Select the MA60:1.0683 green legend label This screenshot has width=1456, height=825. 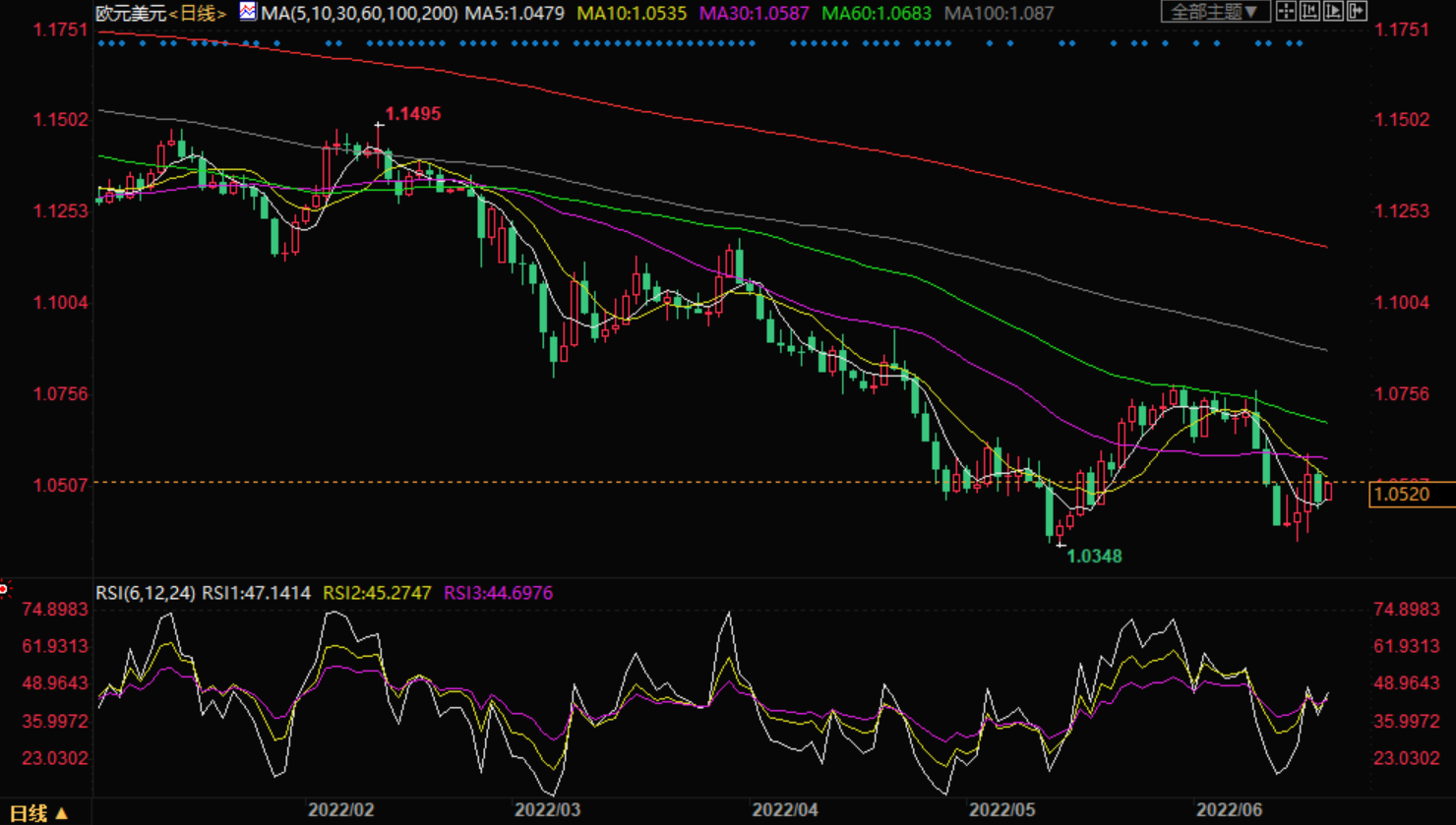876,14
